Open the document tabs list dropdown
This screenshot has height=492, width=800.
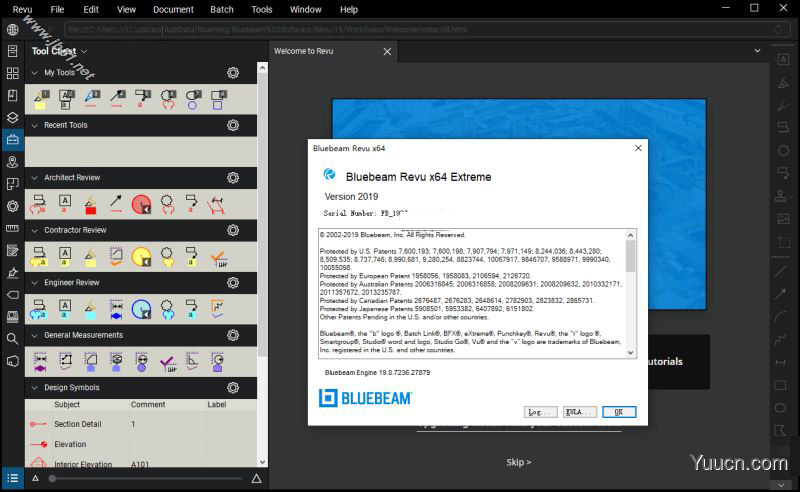click(758, 51)
